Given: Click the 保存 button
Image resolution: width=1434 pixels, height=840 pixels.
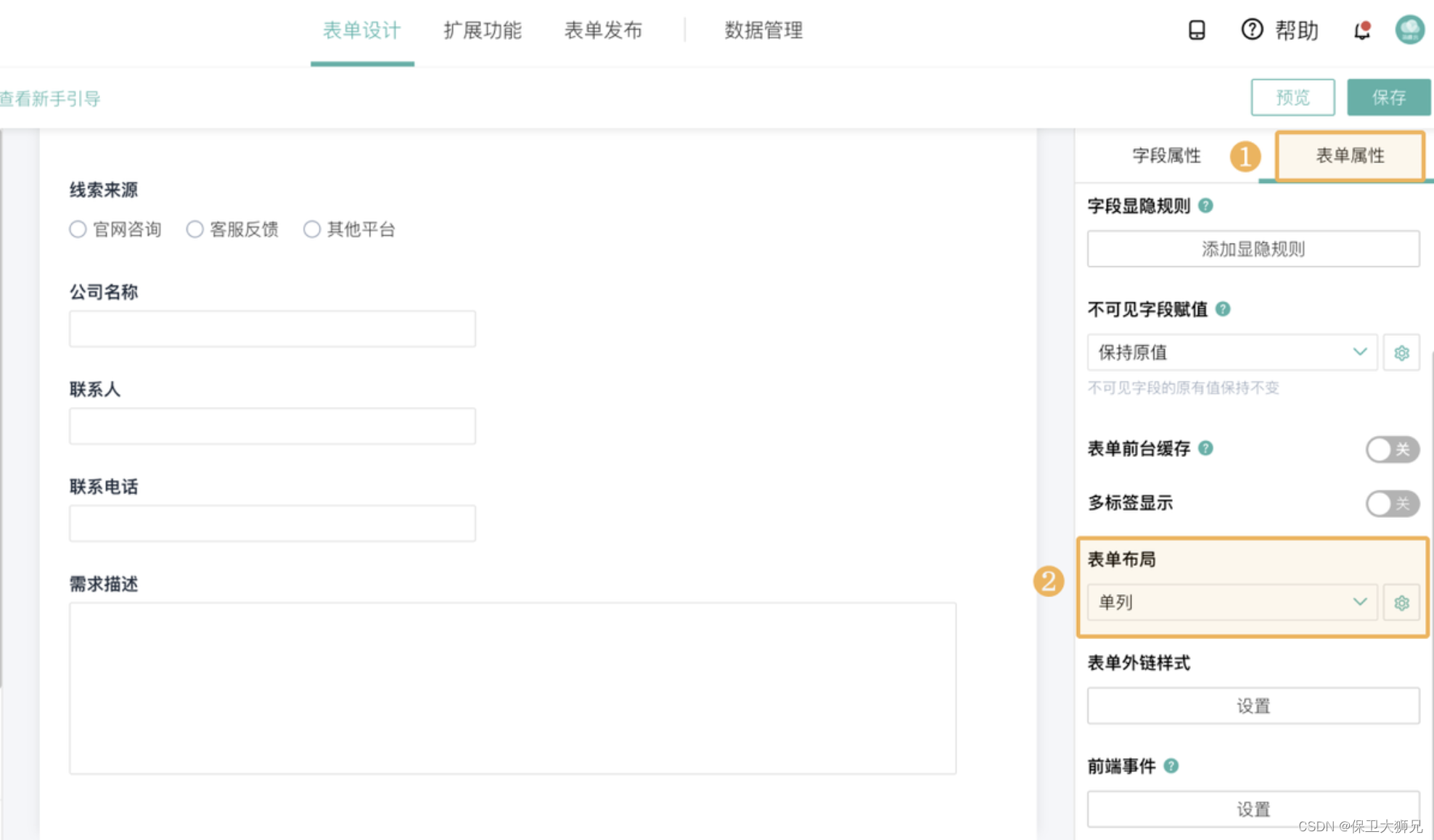Looking at the screenshot, I should click(x=1388, y=97).
